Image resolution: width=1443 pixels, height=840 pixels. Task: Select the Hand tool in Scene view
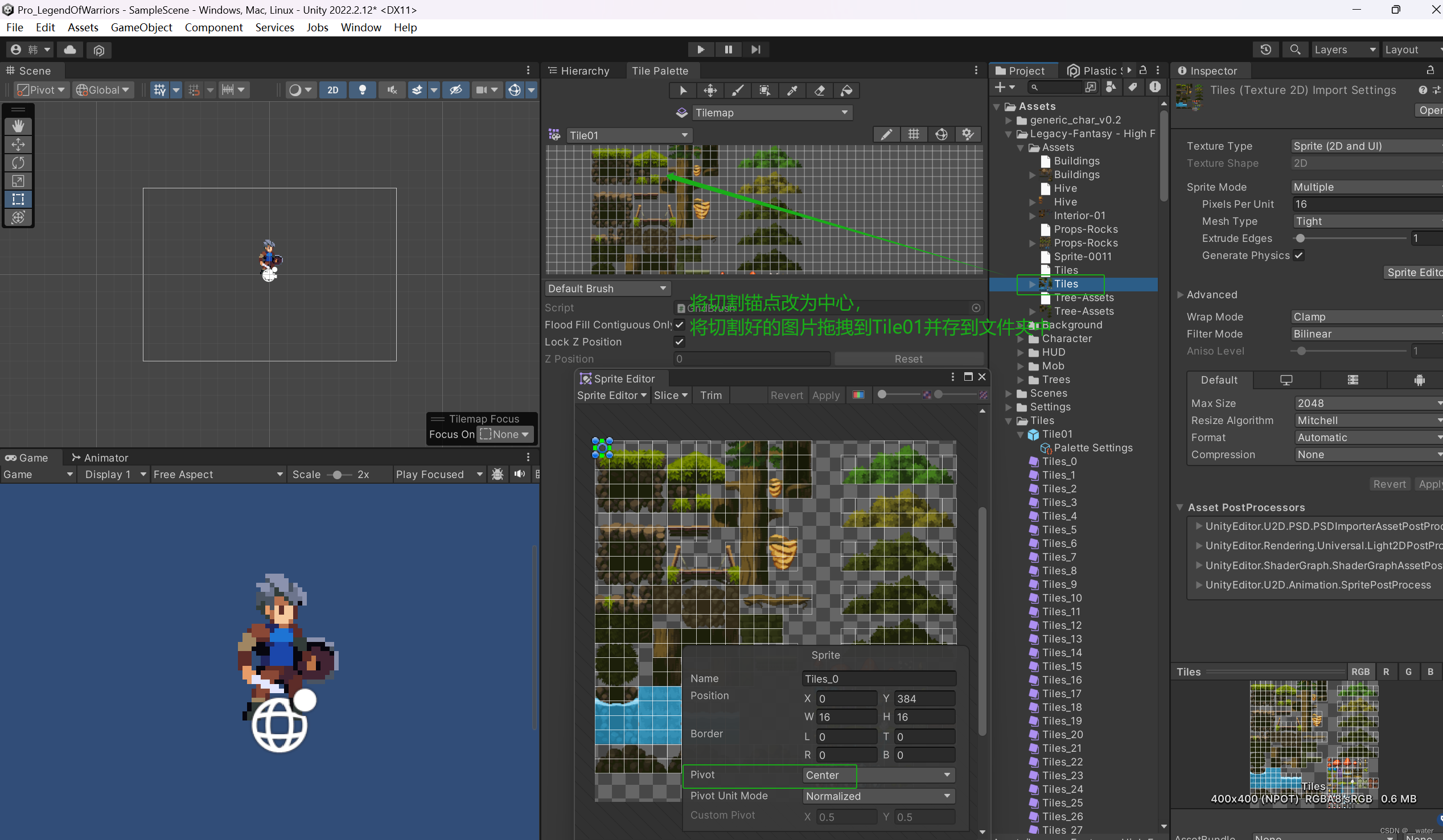(18, 126)
